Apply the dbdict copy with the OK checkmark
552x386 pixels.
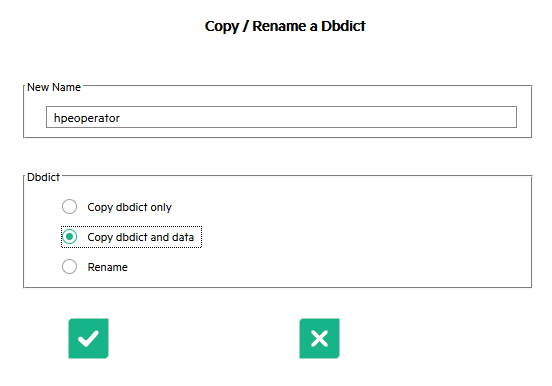click(88, 338)
